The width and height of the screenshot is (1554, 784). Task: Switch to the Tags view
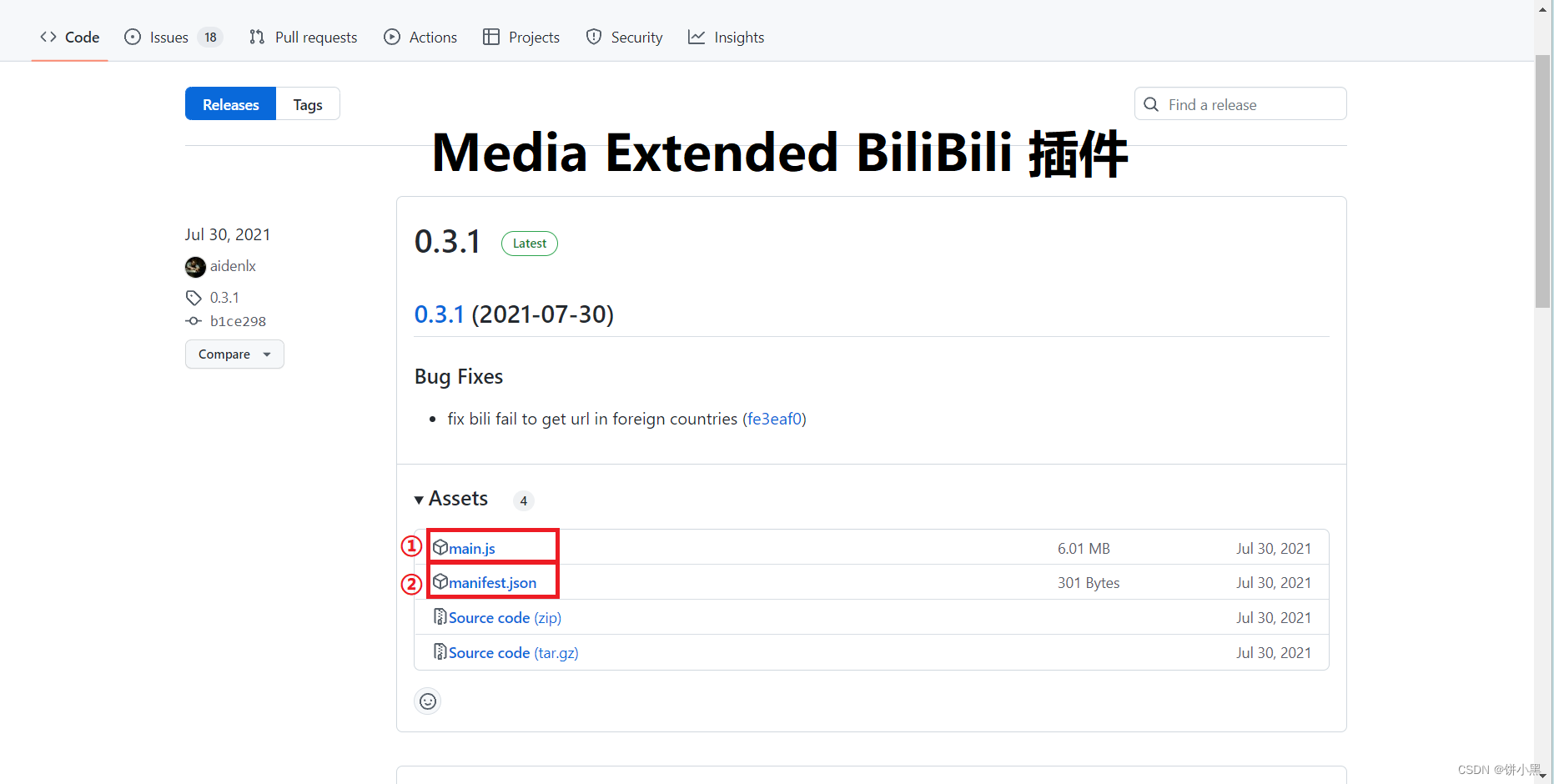click(307, 103)
